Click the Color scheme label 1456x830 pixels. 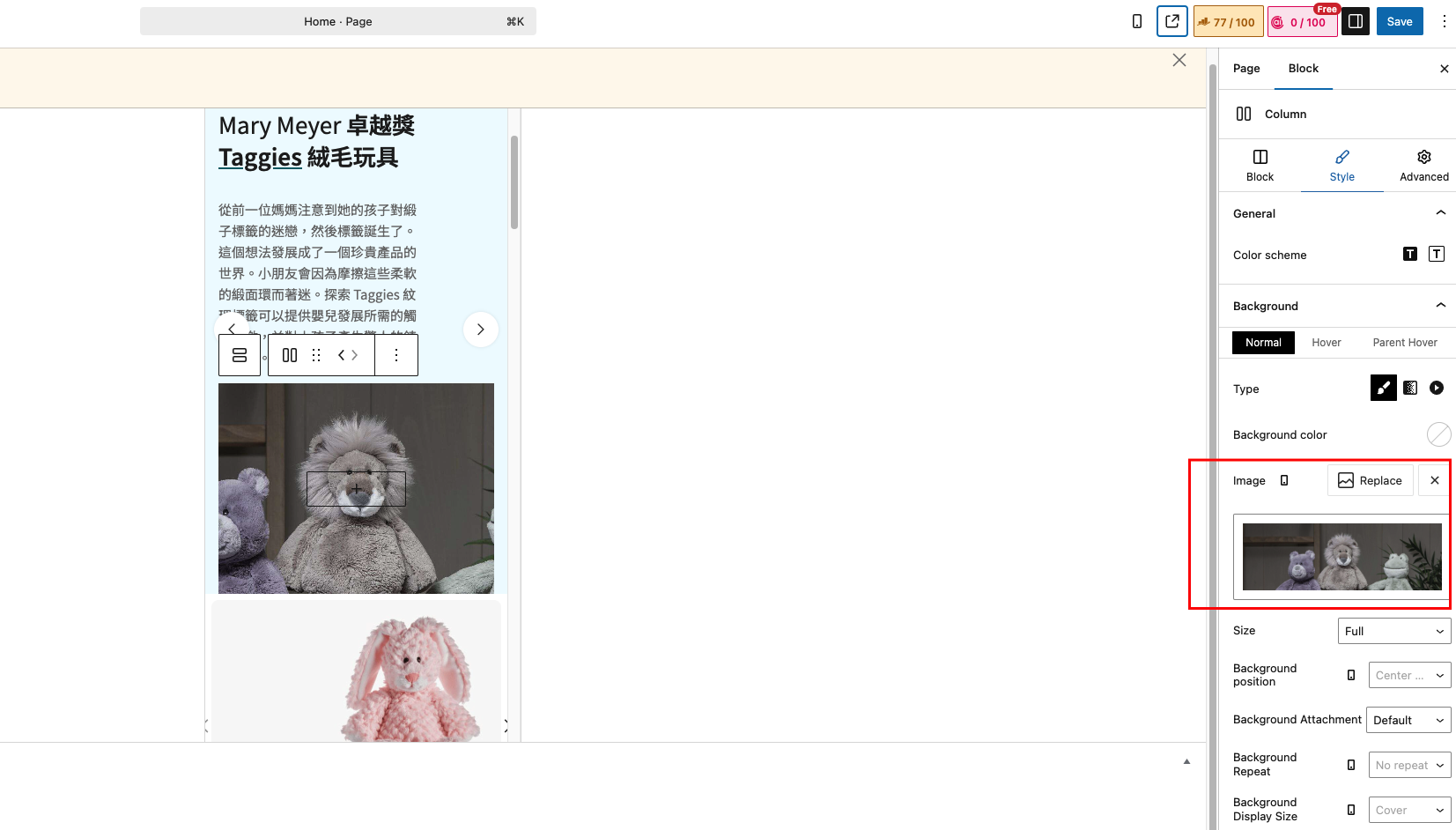1269,255
